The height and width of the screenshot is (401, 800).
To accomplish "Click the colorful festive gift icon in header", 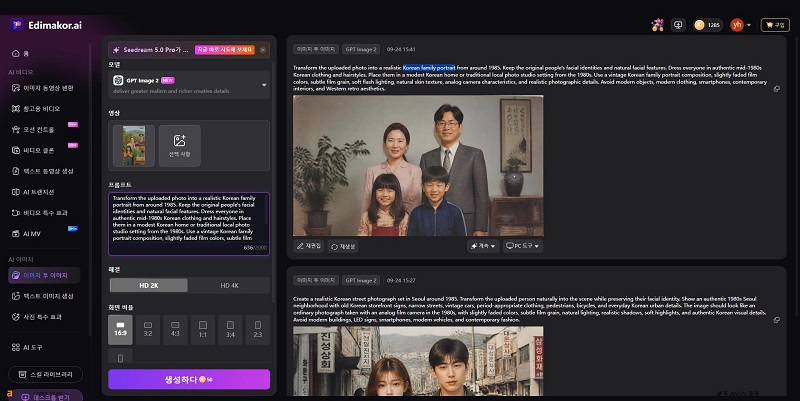I will click(x=658, y=24).
